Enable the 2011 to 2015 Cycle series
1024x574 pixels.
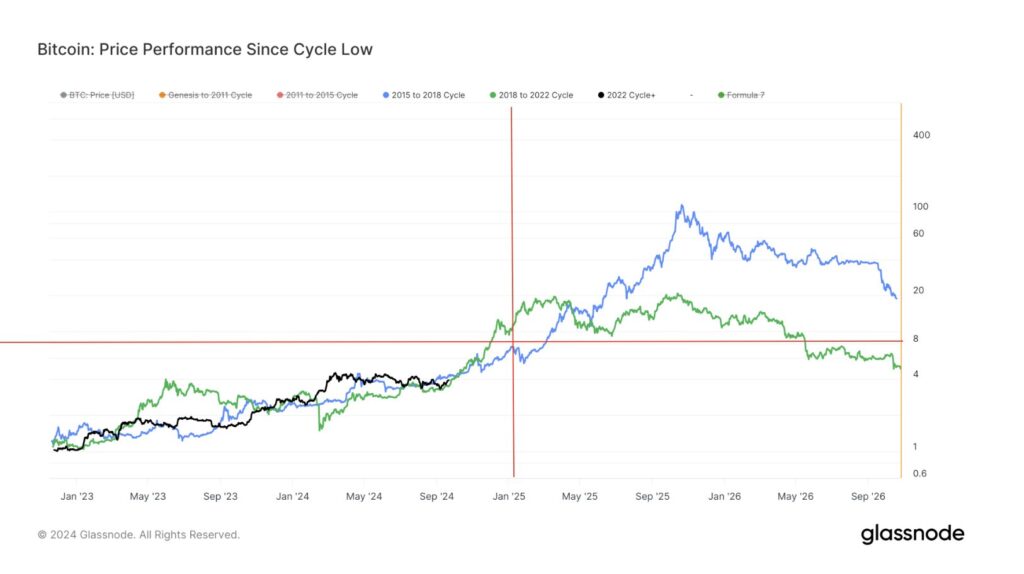(x=317, y=95)
